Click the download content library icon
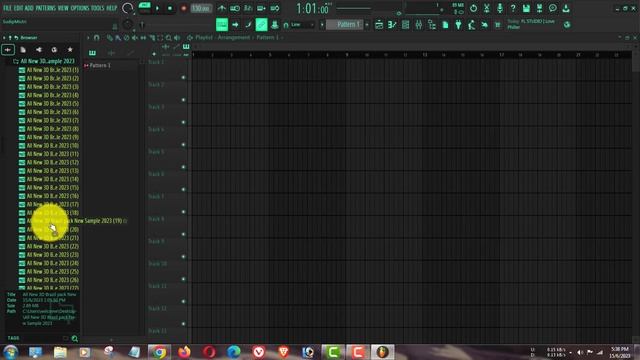Image resolution: width=640 pixels, height=360 pixels. click(x=566, y=8)
